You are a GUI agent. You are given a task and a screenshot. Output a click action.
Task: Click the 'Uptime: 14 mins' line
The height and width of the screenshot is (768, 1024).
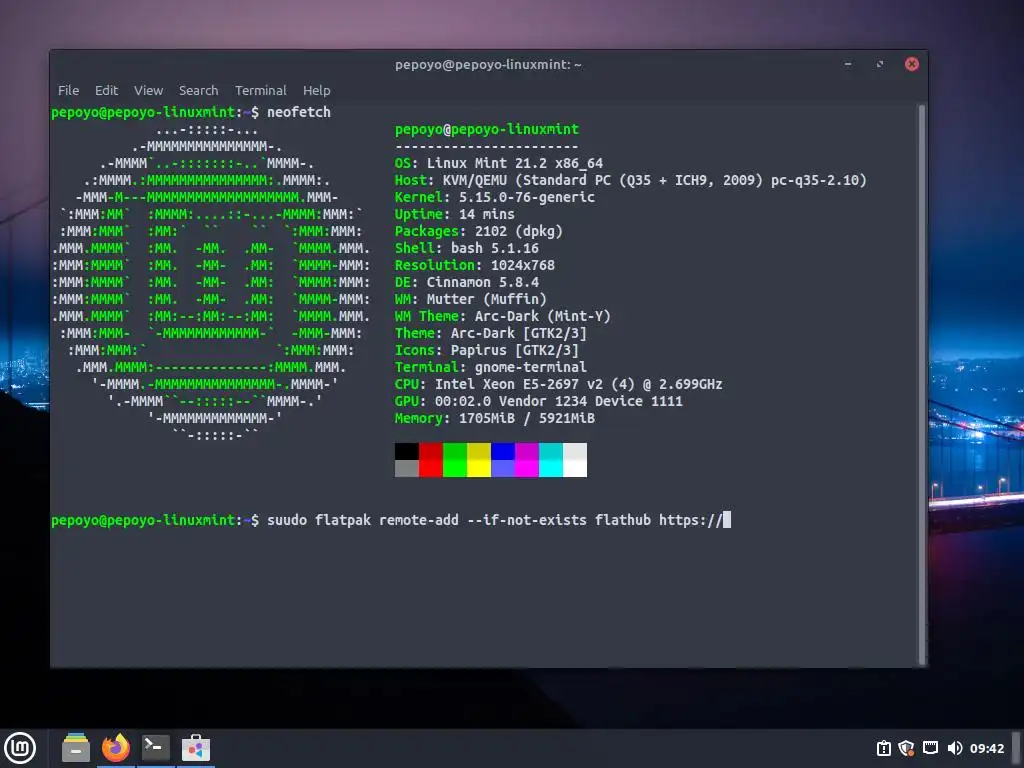tap(455, 214)
